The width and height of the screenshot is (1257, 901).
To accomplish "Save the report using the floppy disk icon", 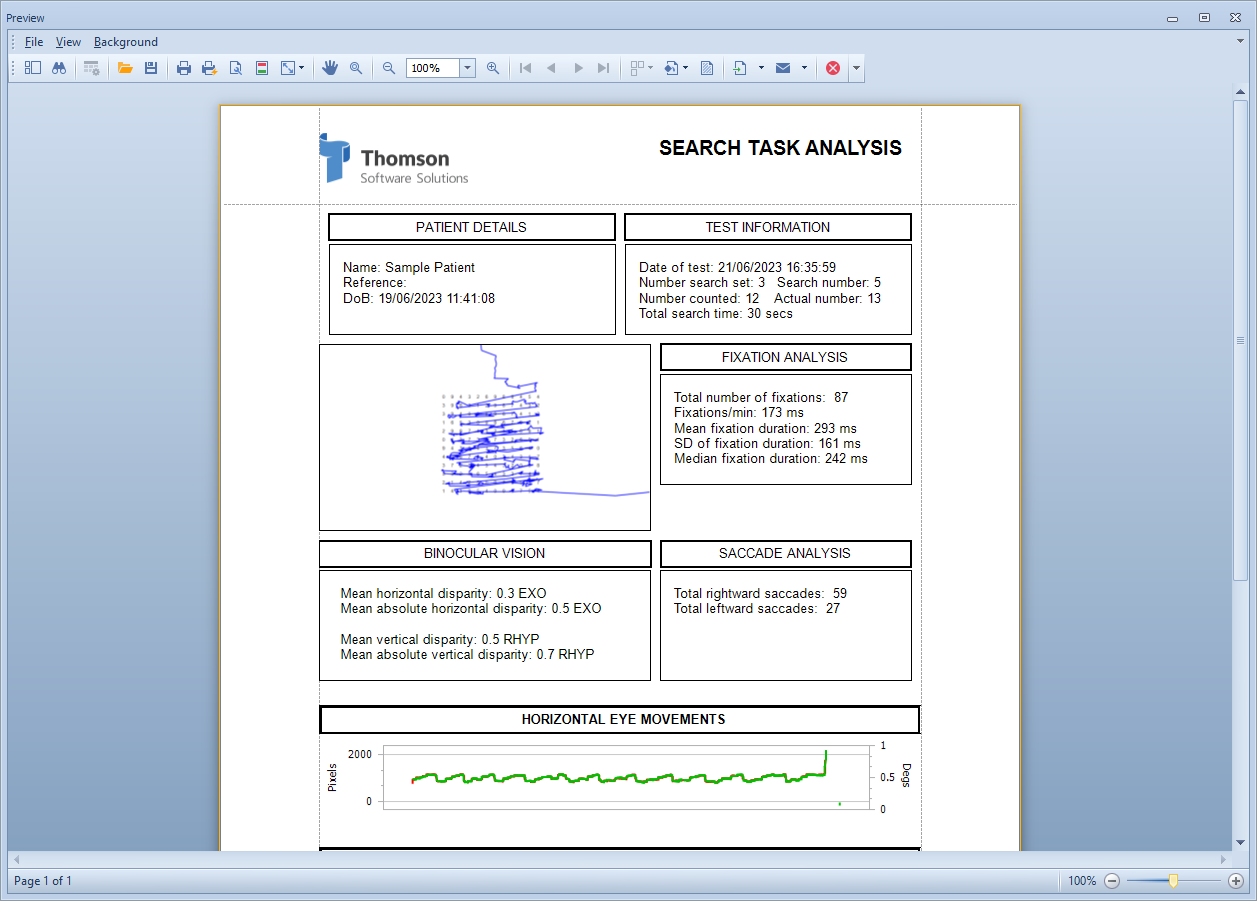I will [151, 68].
